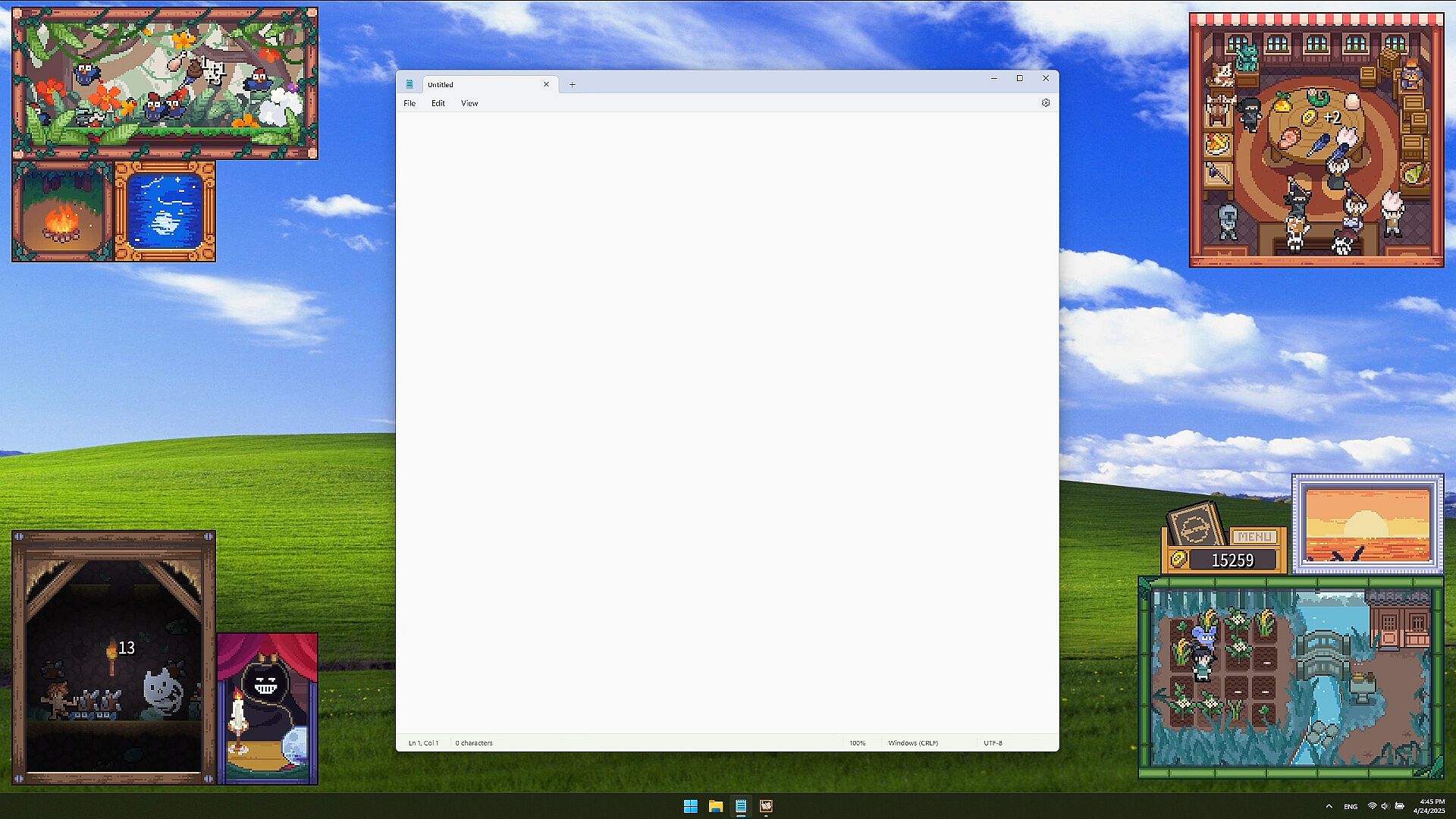The height and width of the screenshot is (819, 1456).
Task: Open the Windows (CRLF) line ending selector
Action: click(x=913, y=743)
